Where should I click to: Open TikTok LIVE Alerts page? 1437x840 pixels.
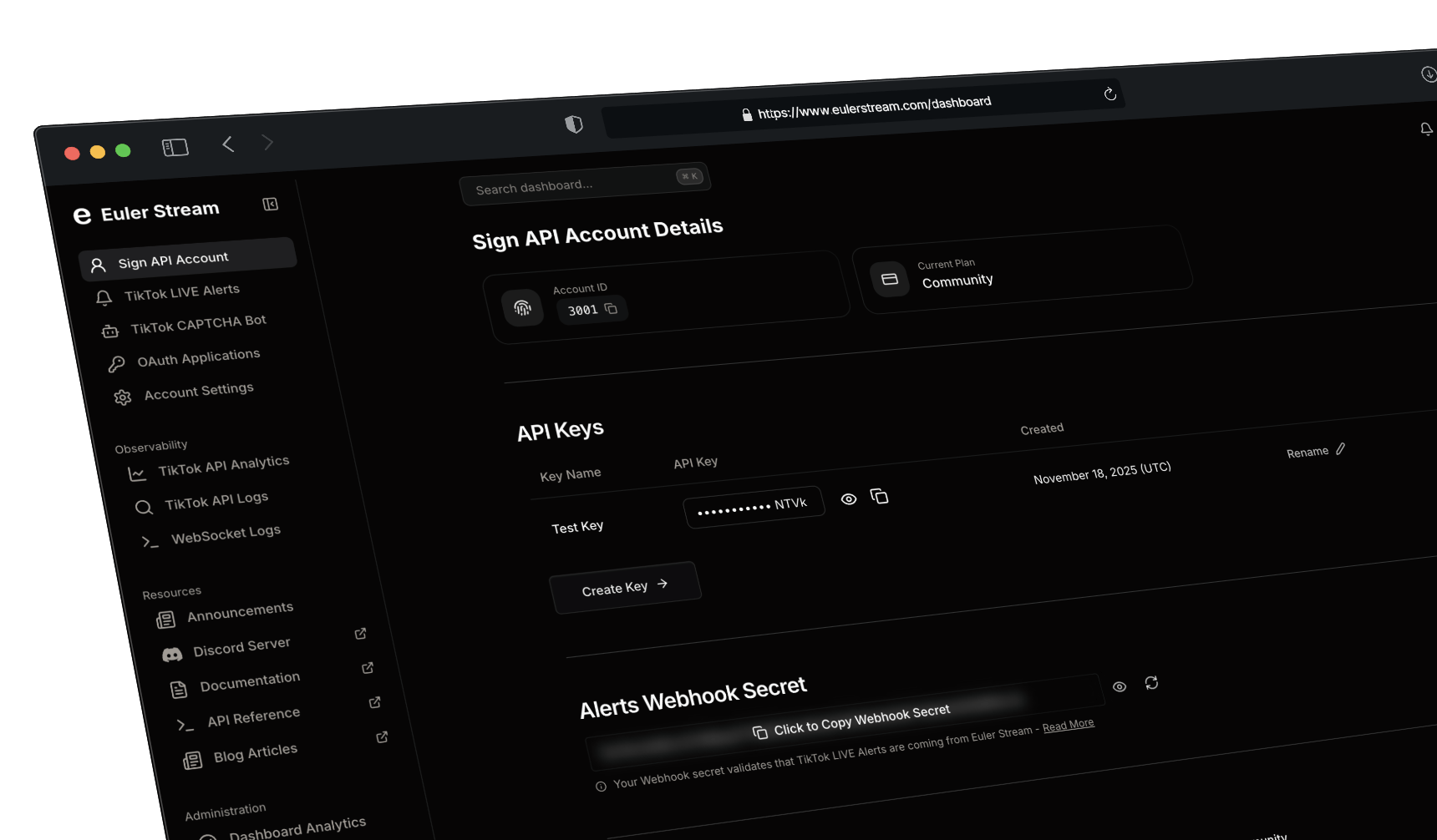point(181,292)
